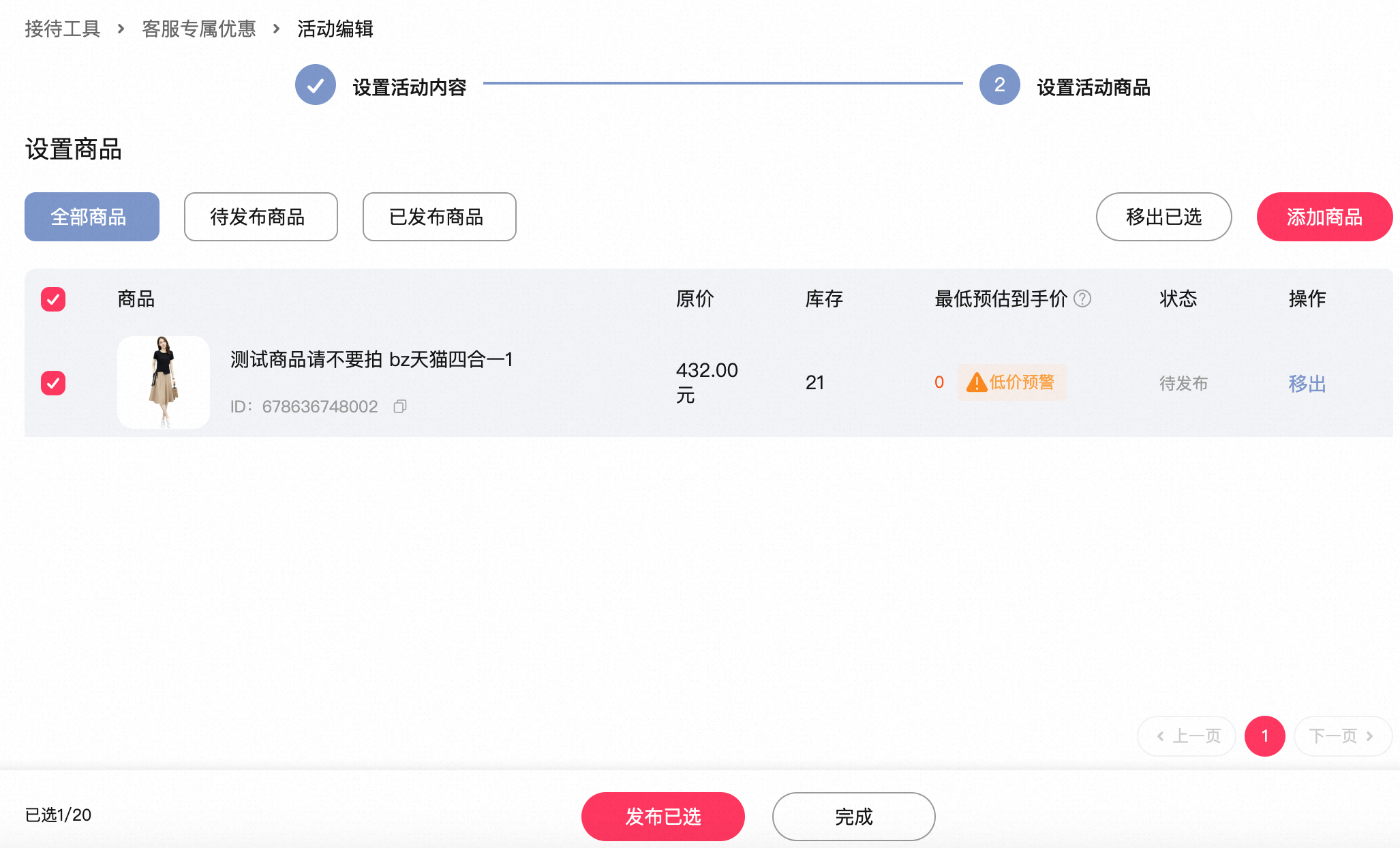The width and height of the screenshot is (1400, 848).
Task: Go to 接待工具 in the breadcrumb
Action: [63, 29]
